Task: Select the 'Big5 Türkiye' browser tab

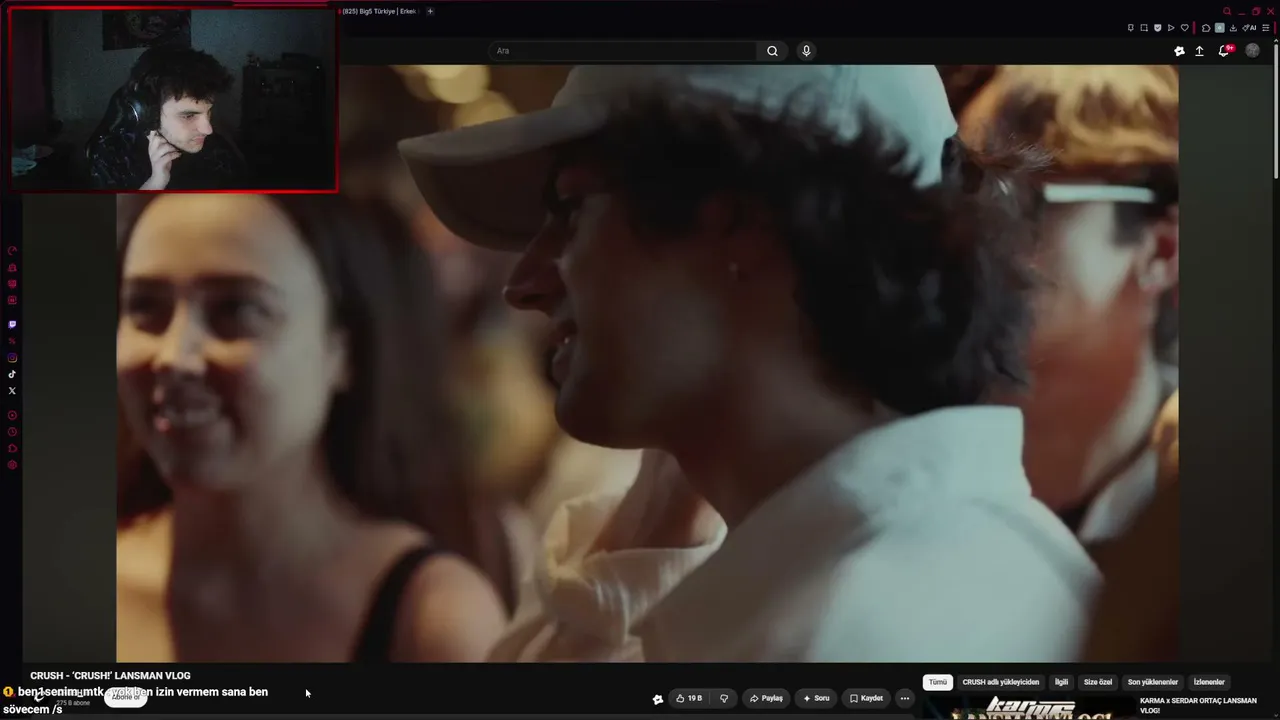Action: 378,11
